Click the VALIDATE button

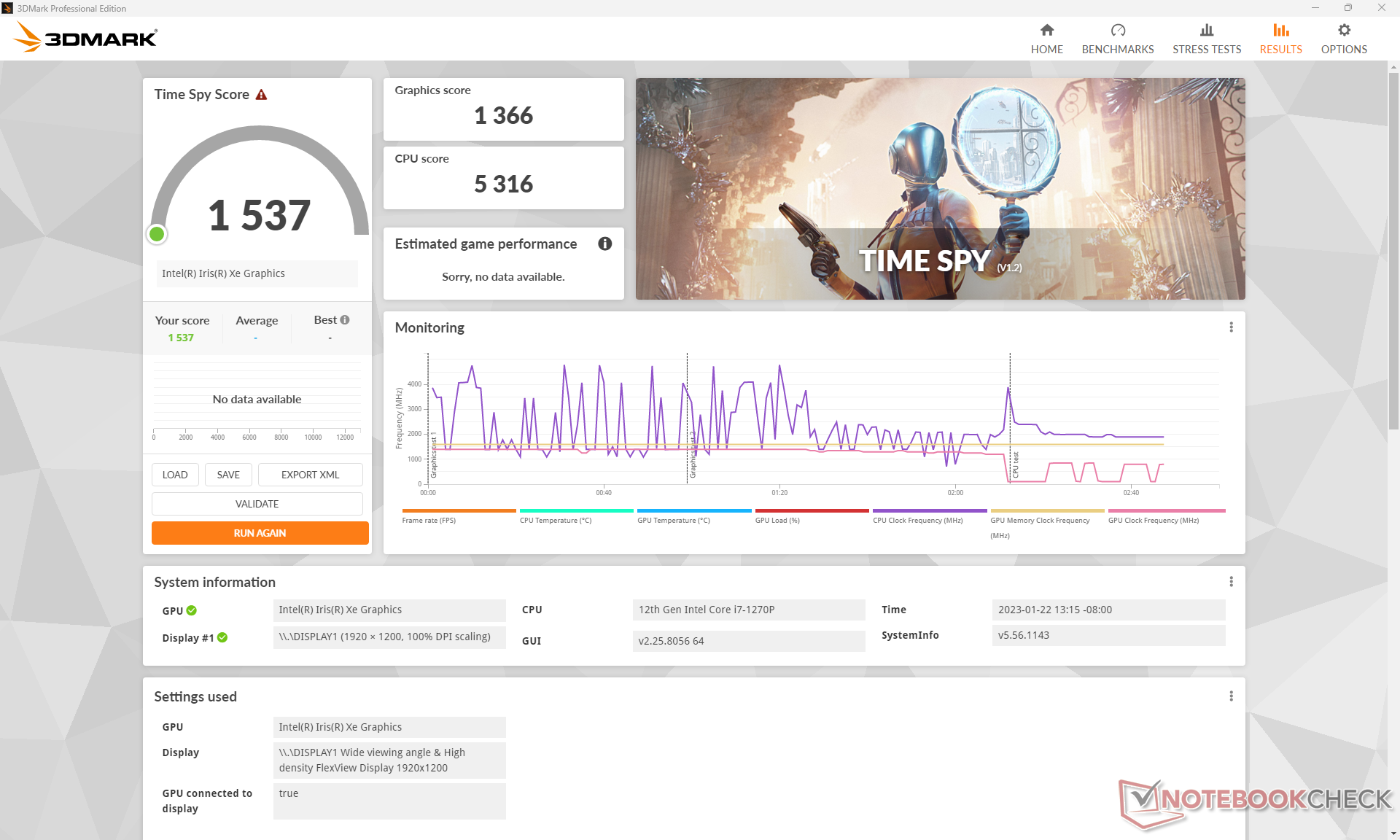(x=257, y=504)
